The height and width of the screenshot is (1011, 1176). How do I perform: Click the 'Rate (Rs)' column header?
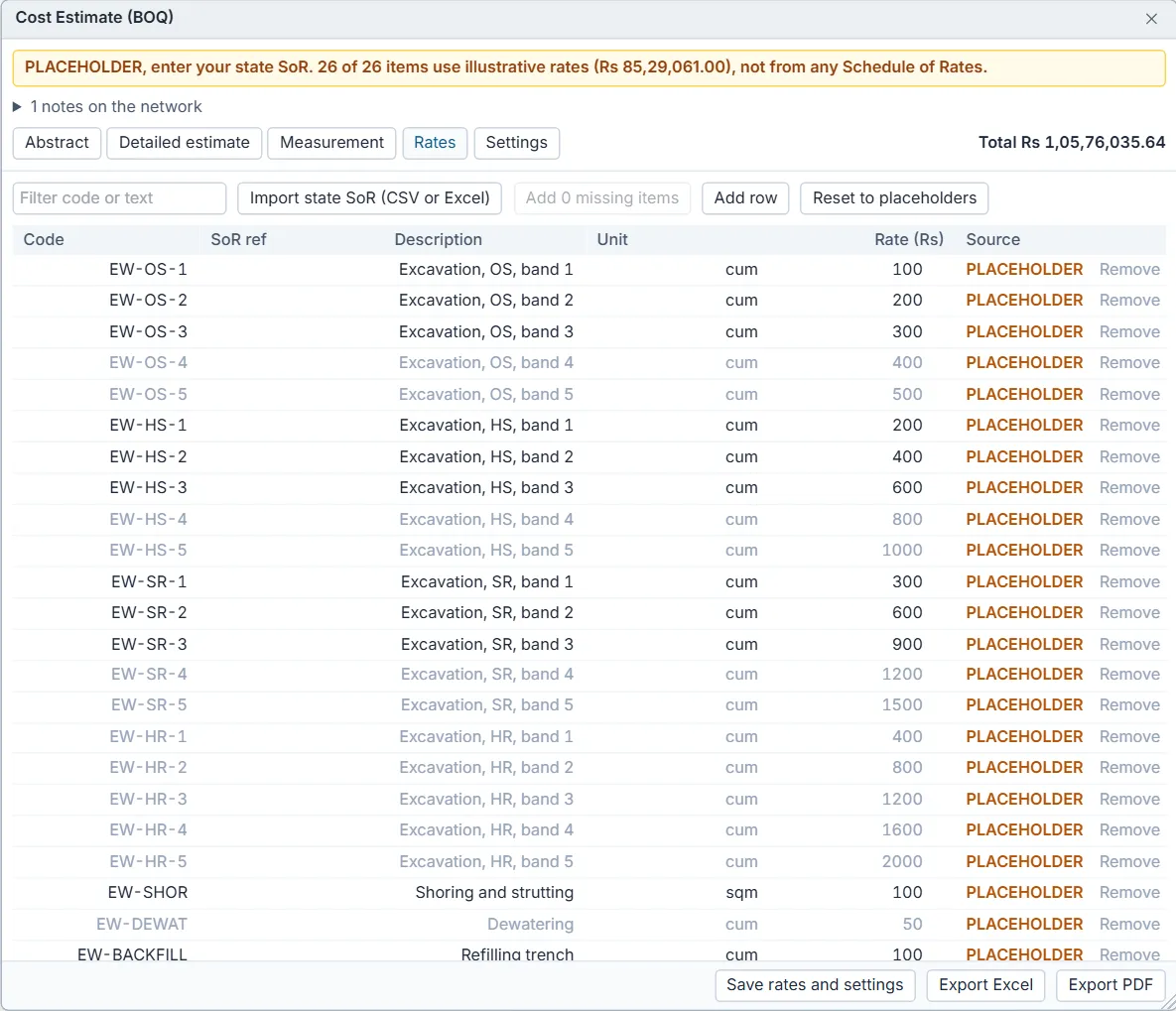[908, 239]
